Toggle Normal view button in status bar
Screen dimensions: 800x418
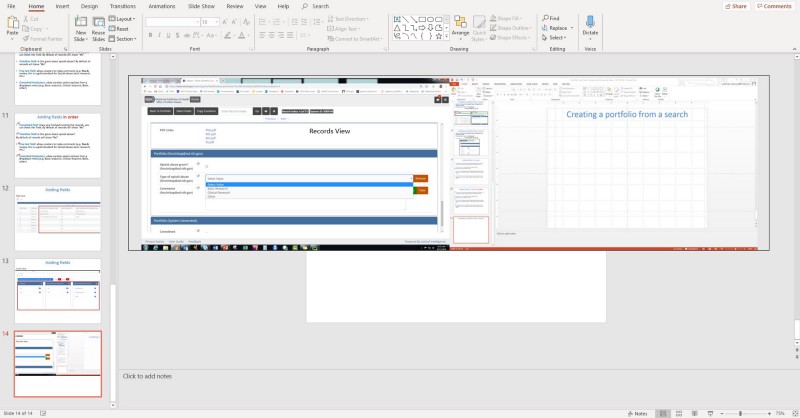tap(665, 412)
